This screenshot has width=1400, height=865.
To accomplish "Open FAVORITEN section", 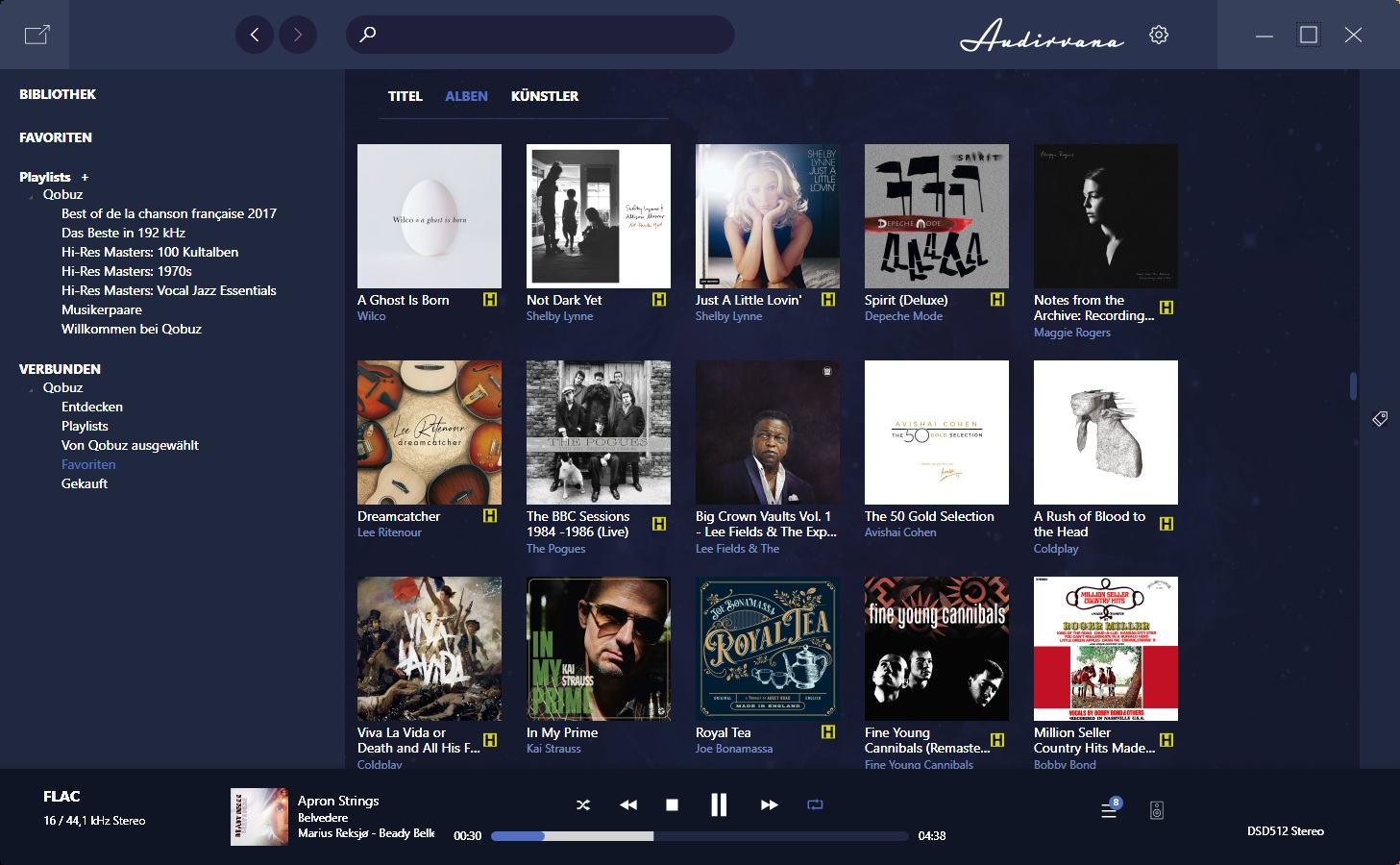I will [56, 137].
